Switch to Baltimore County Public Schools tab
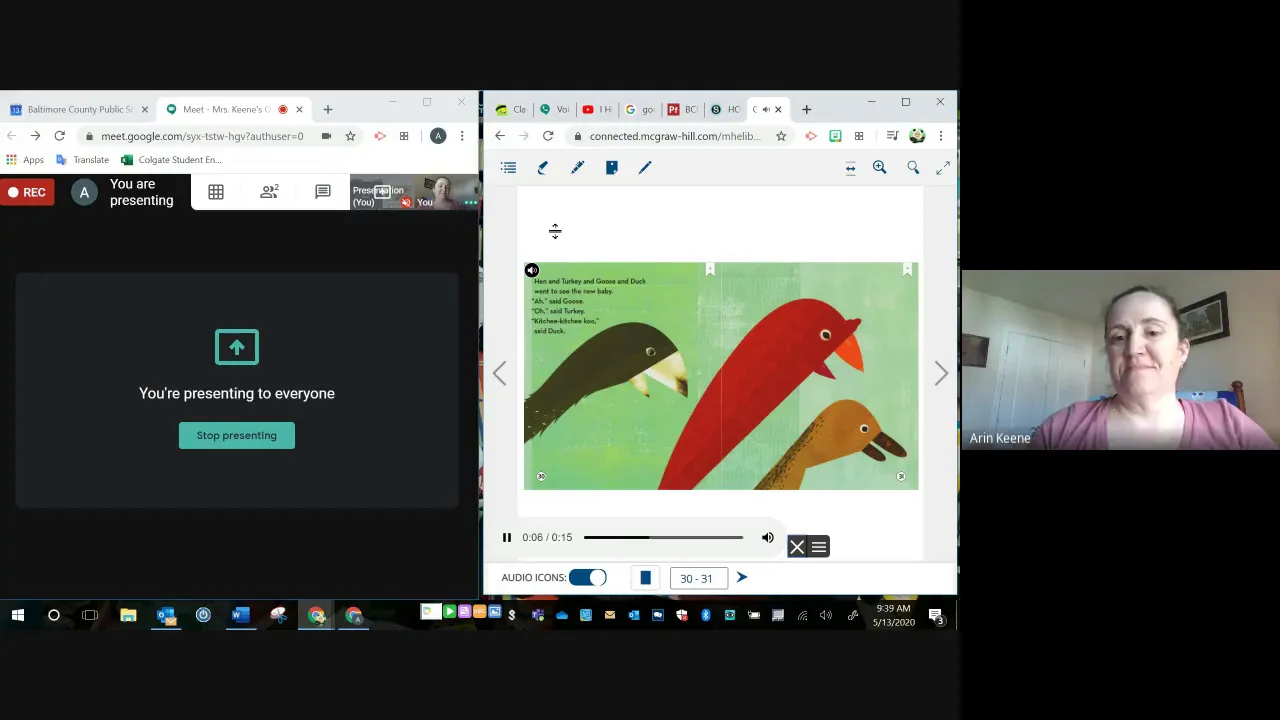 [x=80, y=109]
